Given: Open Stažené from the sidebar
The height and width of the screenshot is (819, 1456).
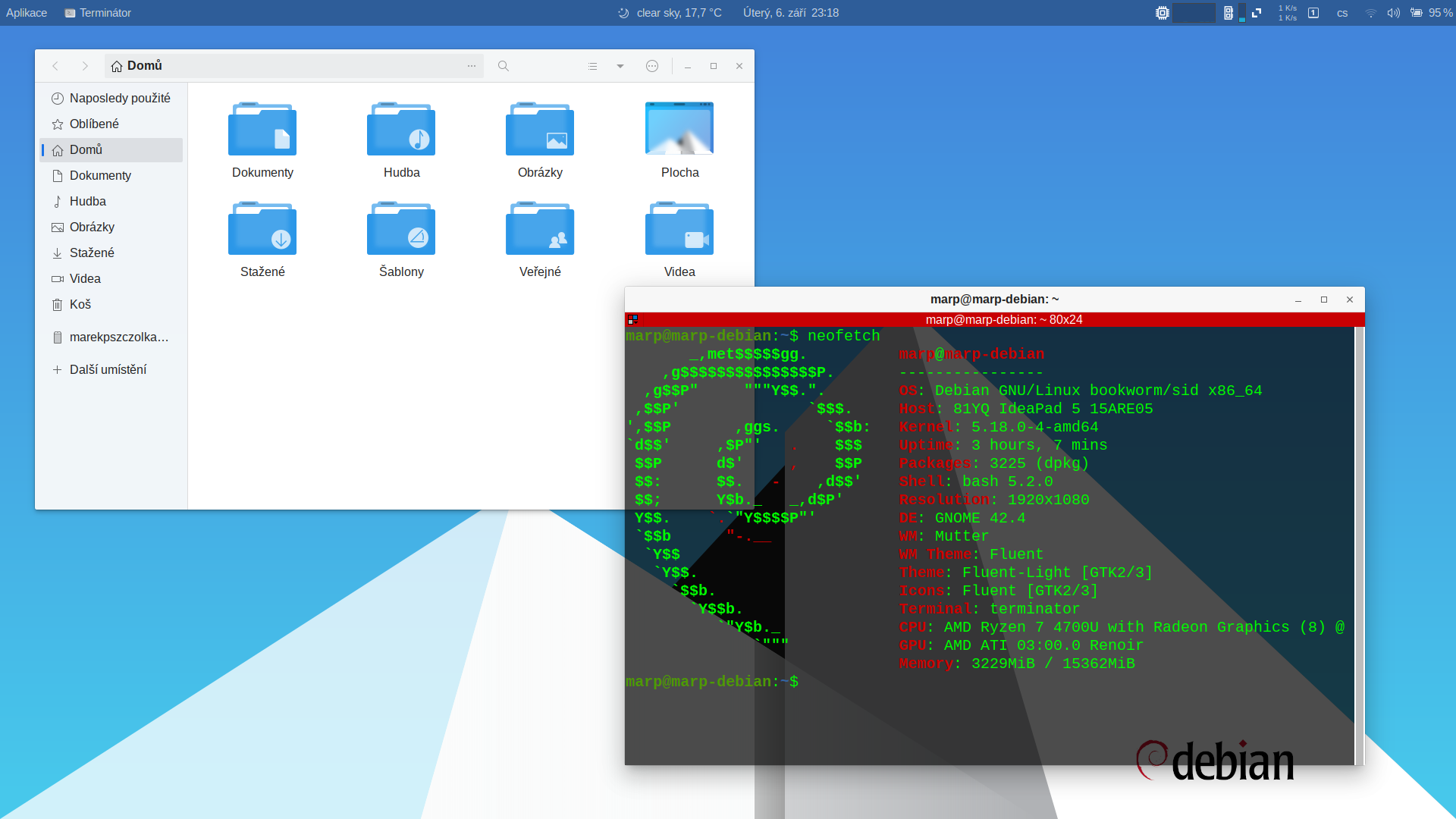Looking at the screenshot, I should pyautogui.click(x=111, y=253).
